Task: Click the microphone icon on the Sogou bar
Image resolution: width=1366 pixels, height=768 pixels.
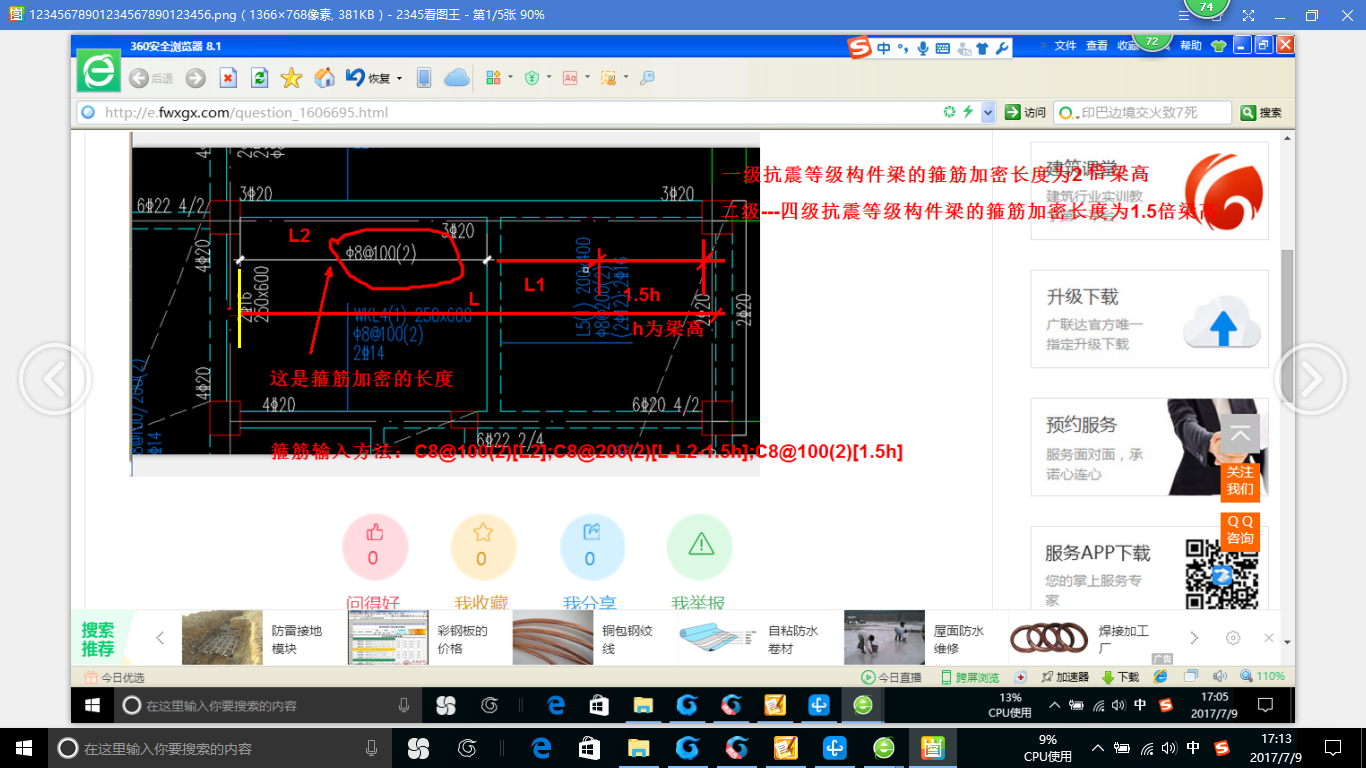Action: tap(923, 48)
